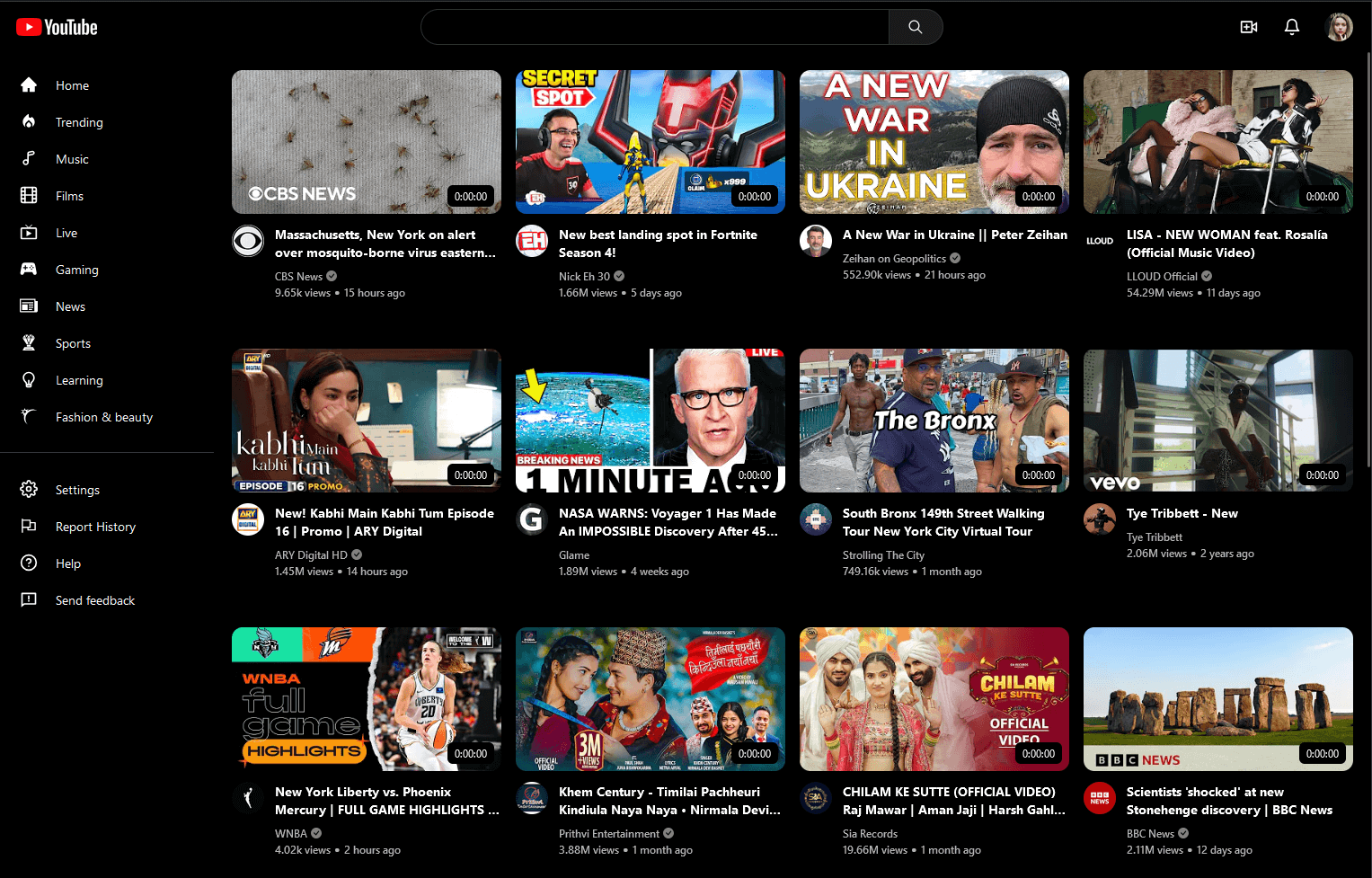The width and height of the screenshot is (1372, 878).
Task: Click Send feedback label
Action: [x=95, y=600]
